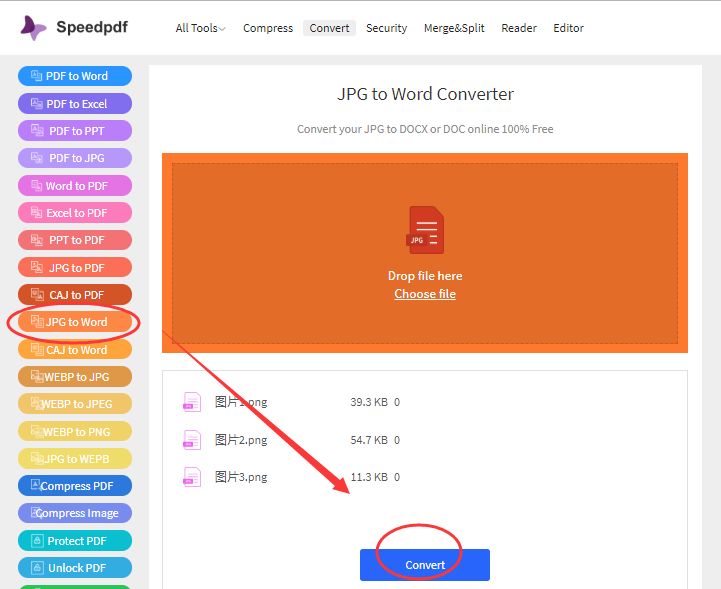This screenshot has height=589, width=721.
Task: Click the JPG to PDF sidebar icon
Action: tap(37, 266)
